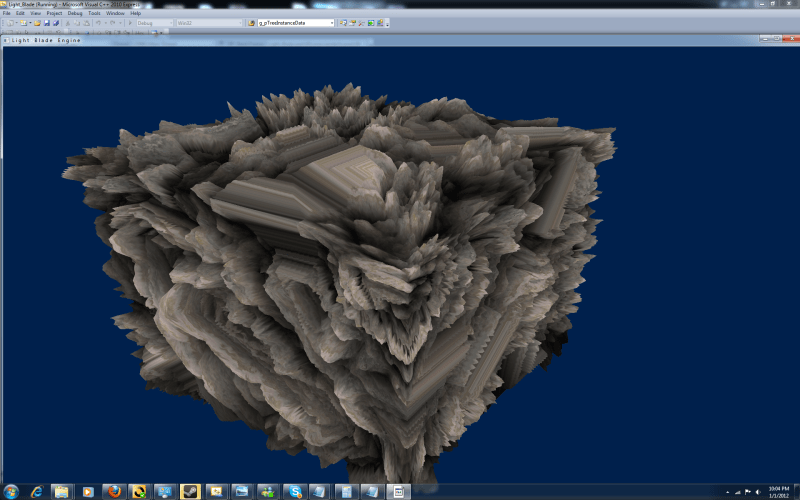800x500 pixels.
Task: Open the Tools menu
Action: 94,13
